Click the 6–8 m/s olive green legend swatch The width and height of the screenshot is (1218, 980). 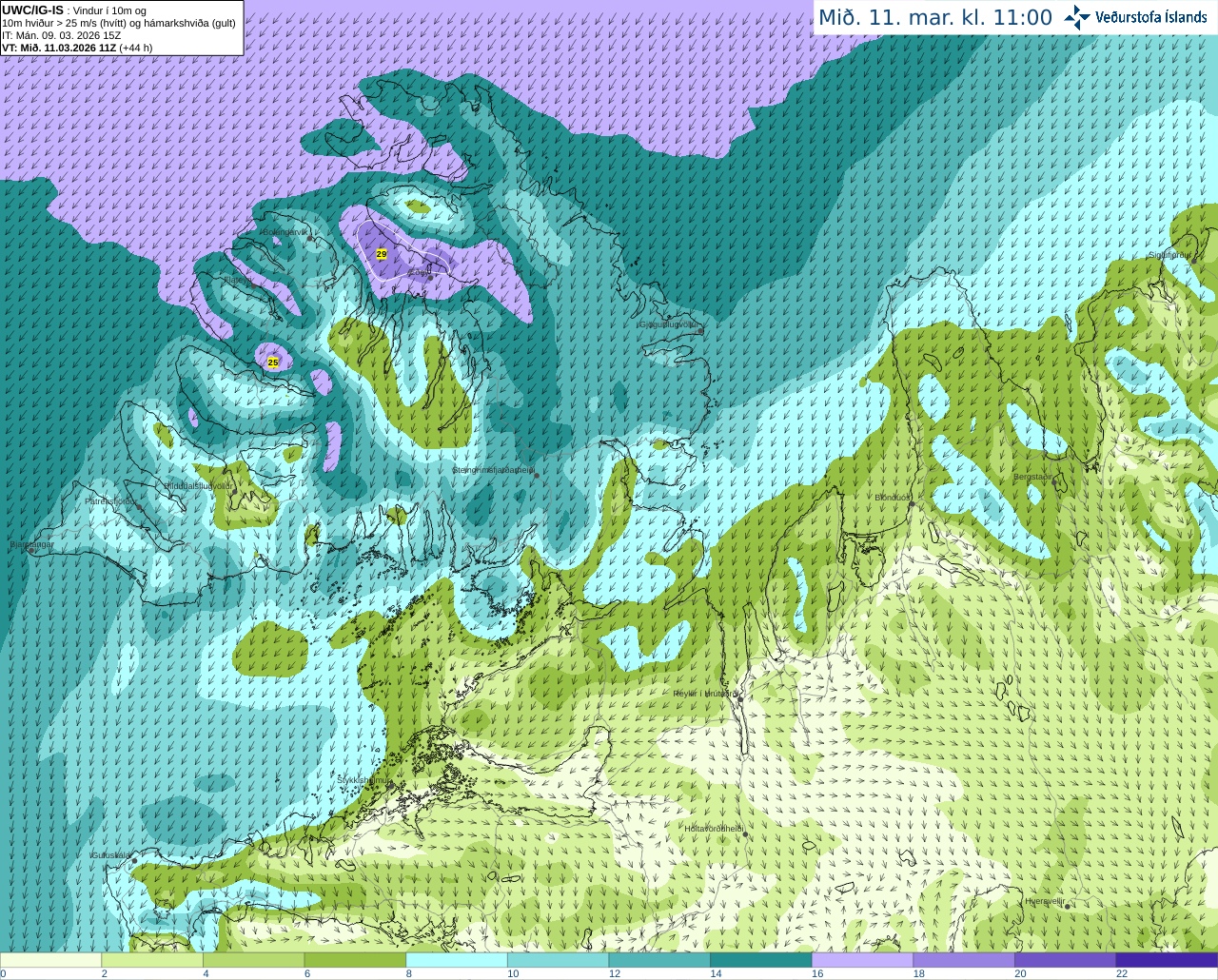(x=355, y=960)
